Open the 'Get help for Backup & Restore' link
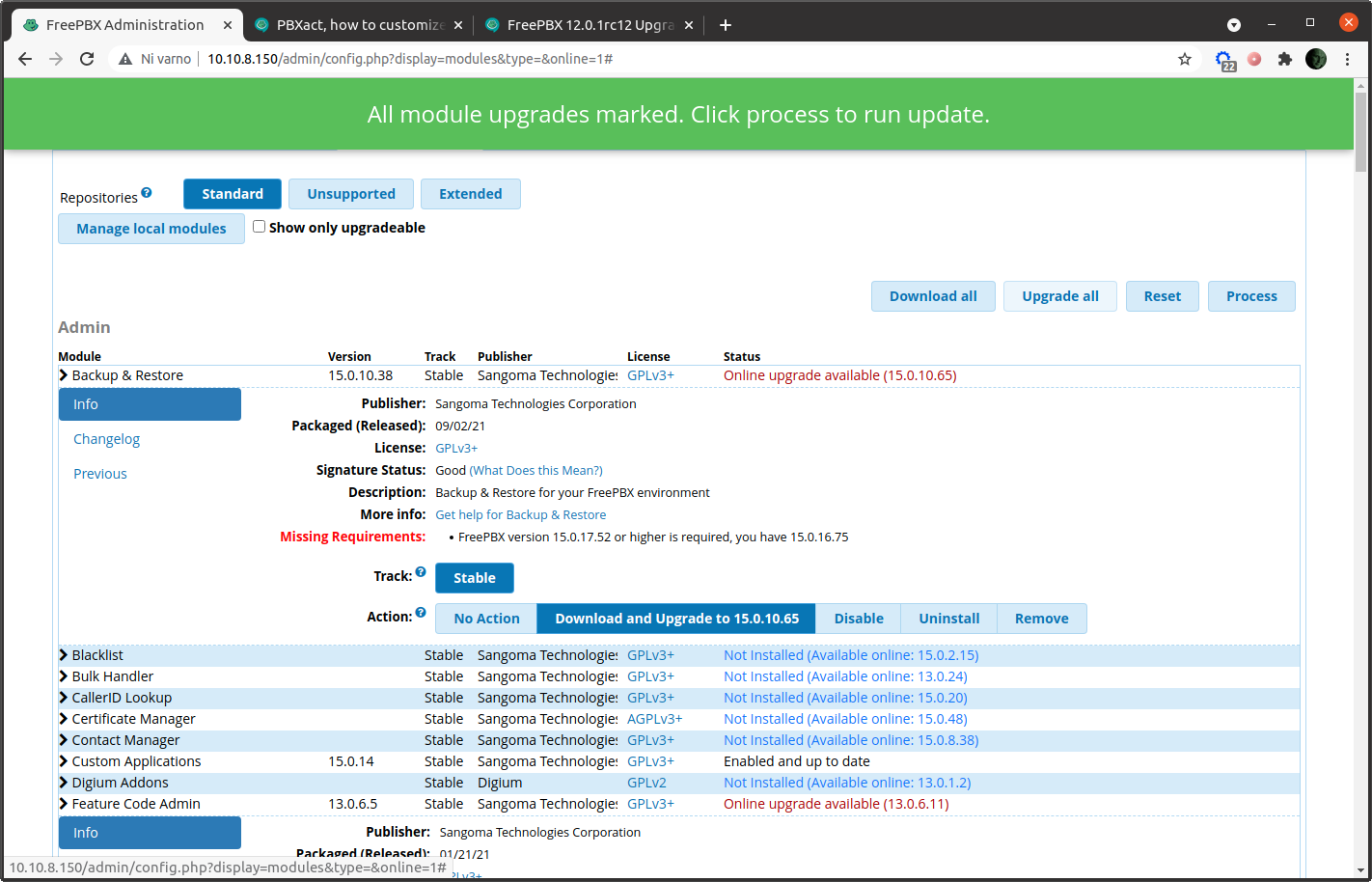The height and width of the screenshot is (882, 1372). [x=520, y=513]
